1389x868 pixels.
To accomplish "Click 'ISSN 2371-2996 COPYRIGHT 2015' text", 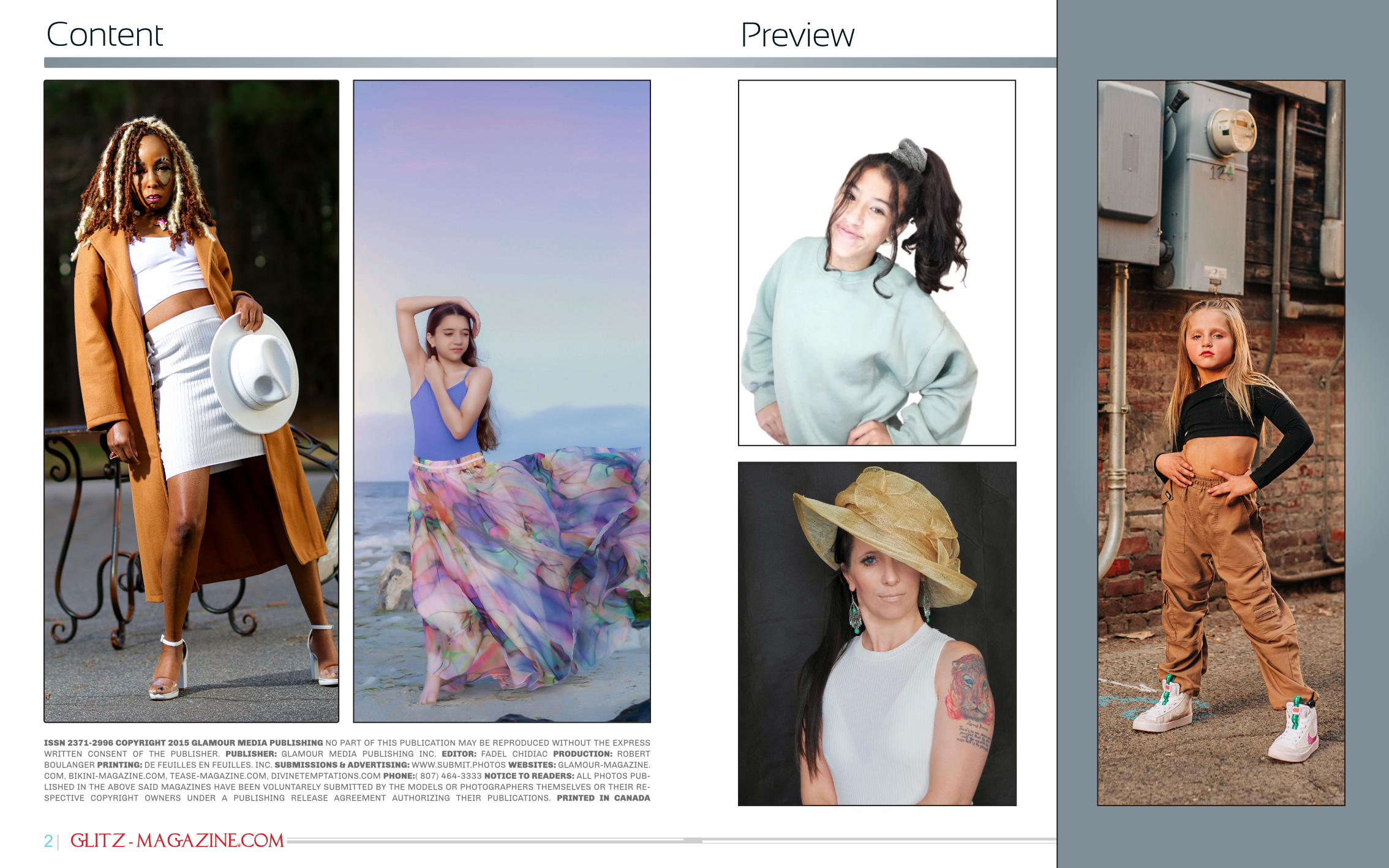I will point(116,743).
